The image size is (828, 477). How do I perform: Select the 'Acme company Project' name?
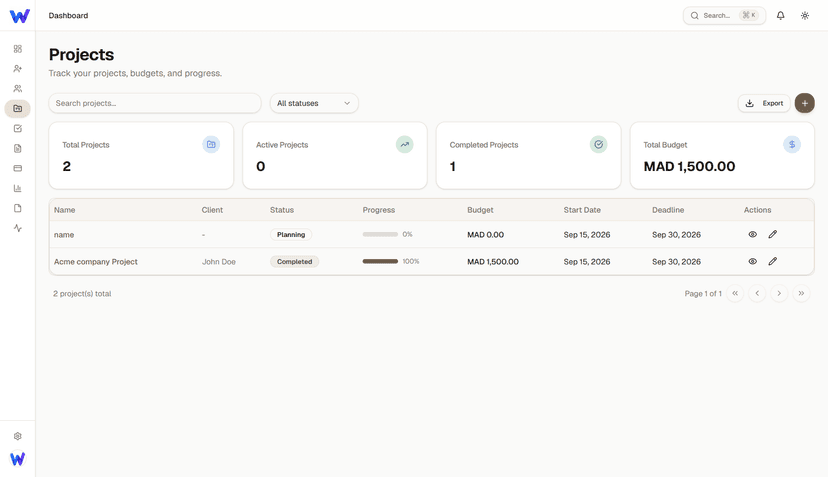pyautogui.click(x=96, y=261)
